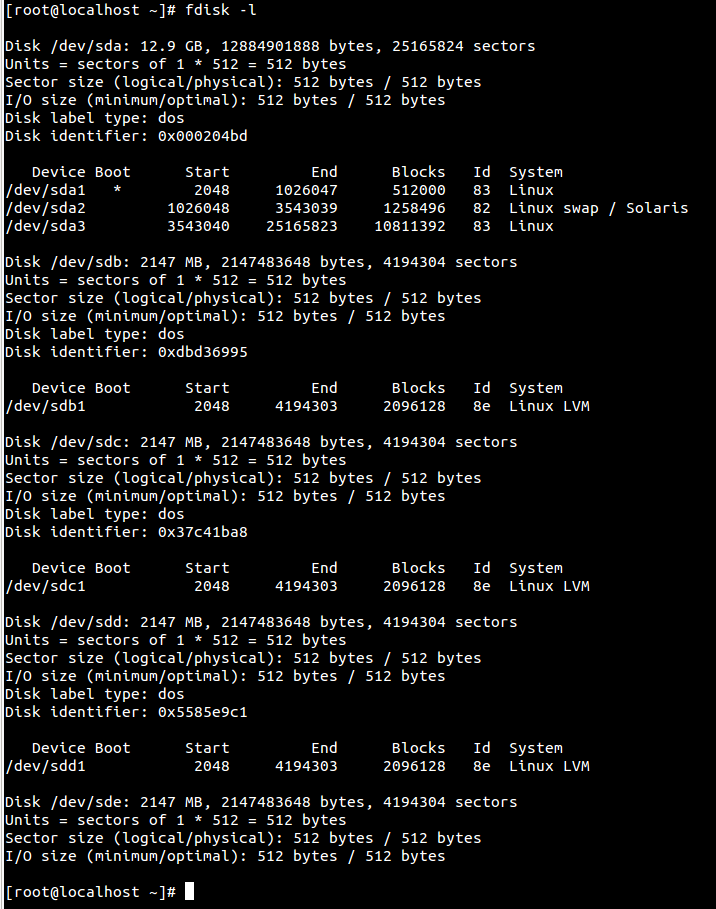Click the boot asterisk for sda1
Viewport: 716px width, 909px height.
coord(117,190)
